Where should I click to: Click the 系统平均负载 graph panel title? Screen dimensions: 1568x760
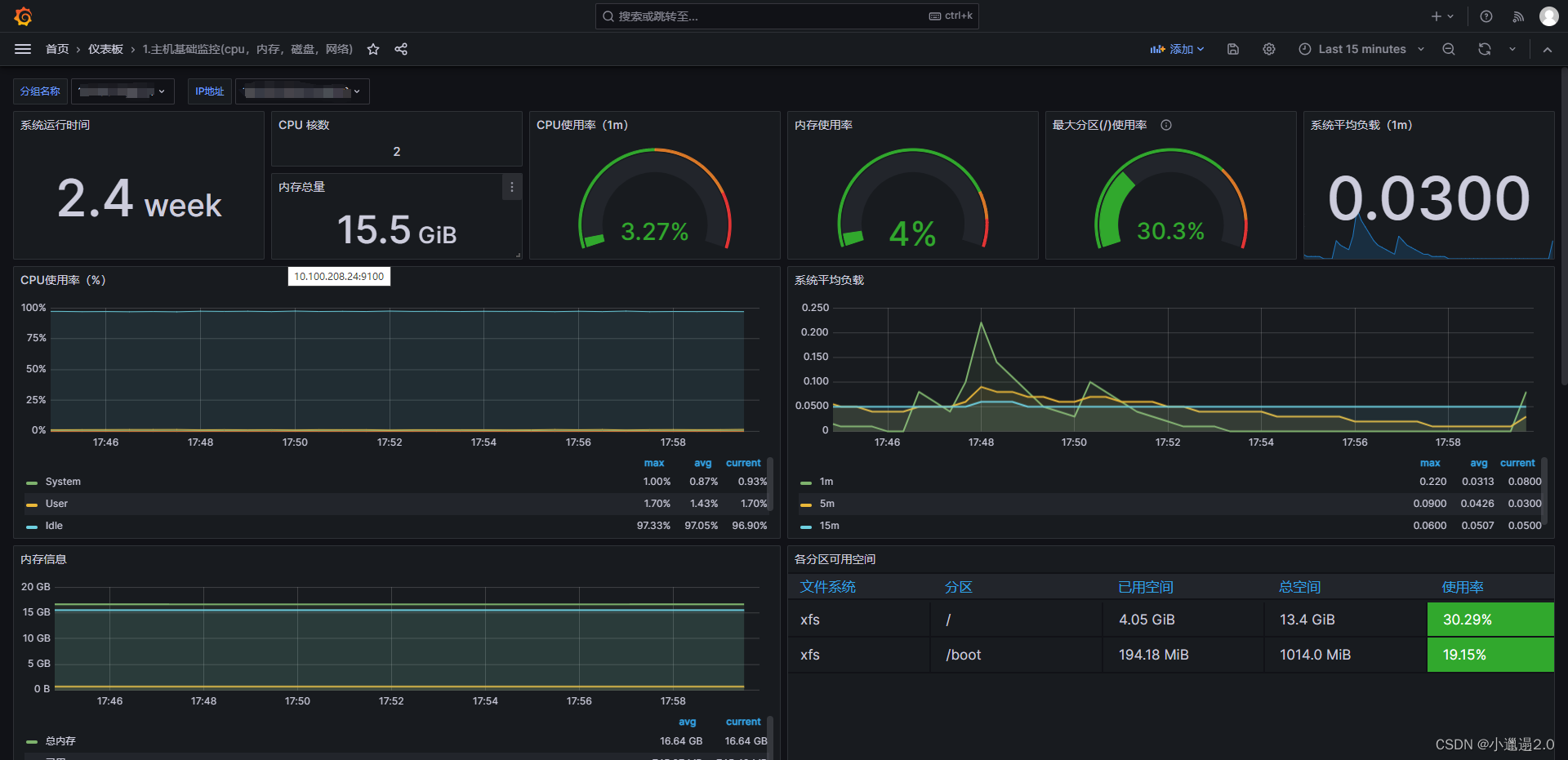point(829,280)
